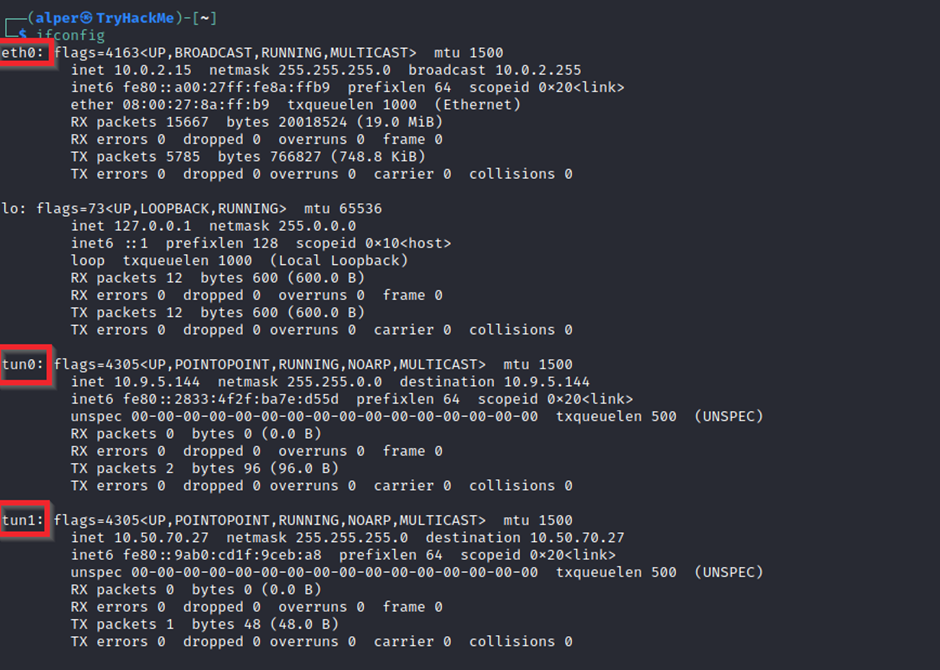The width and height of the screenshot is (940, 670).
Task: Click the highlighted eth0 interface label
Action: [24, 53]
